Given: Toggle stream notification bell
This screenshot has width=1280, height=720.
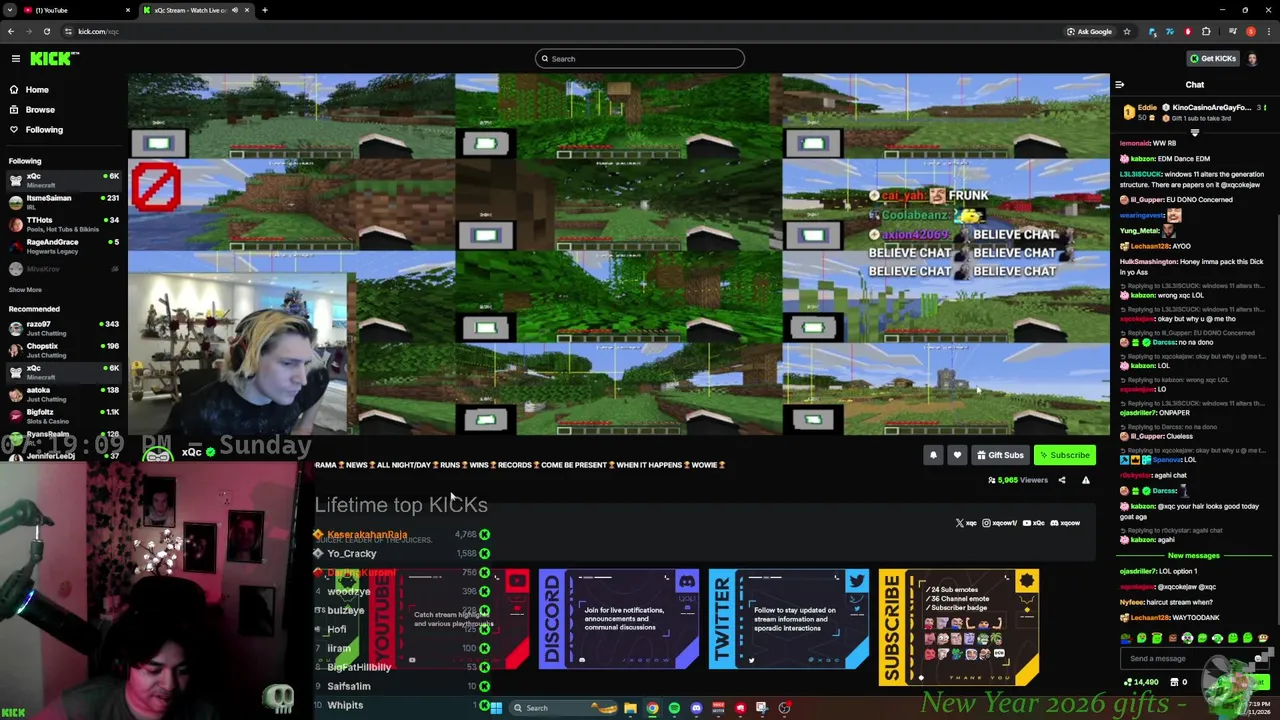Looking at the screenshot, I should (933, 455).
